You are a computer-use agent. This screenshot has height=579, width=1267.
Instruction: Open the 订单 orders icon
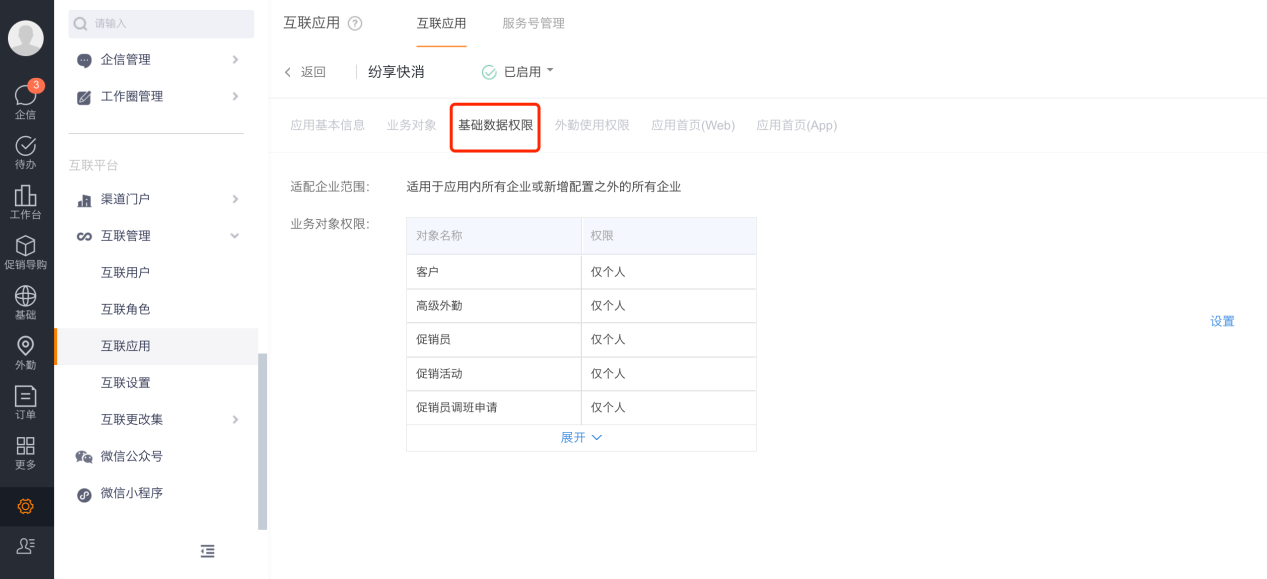tap(26, 395)
